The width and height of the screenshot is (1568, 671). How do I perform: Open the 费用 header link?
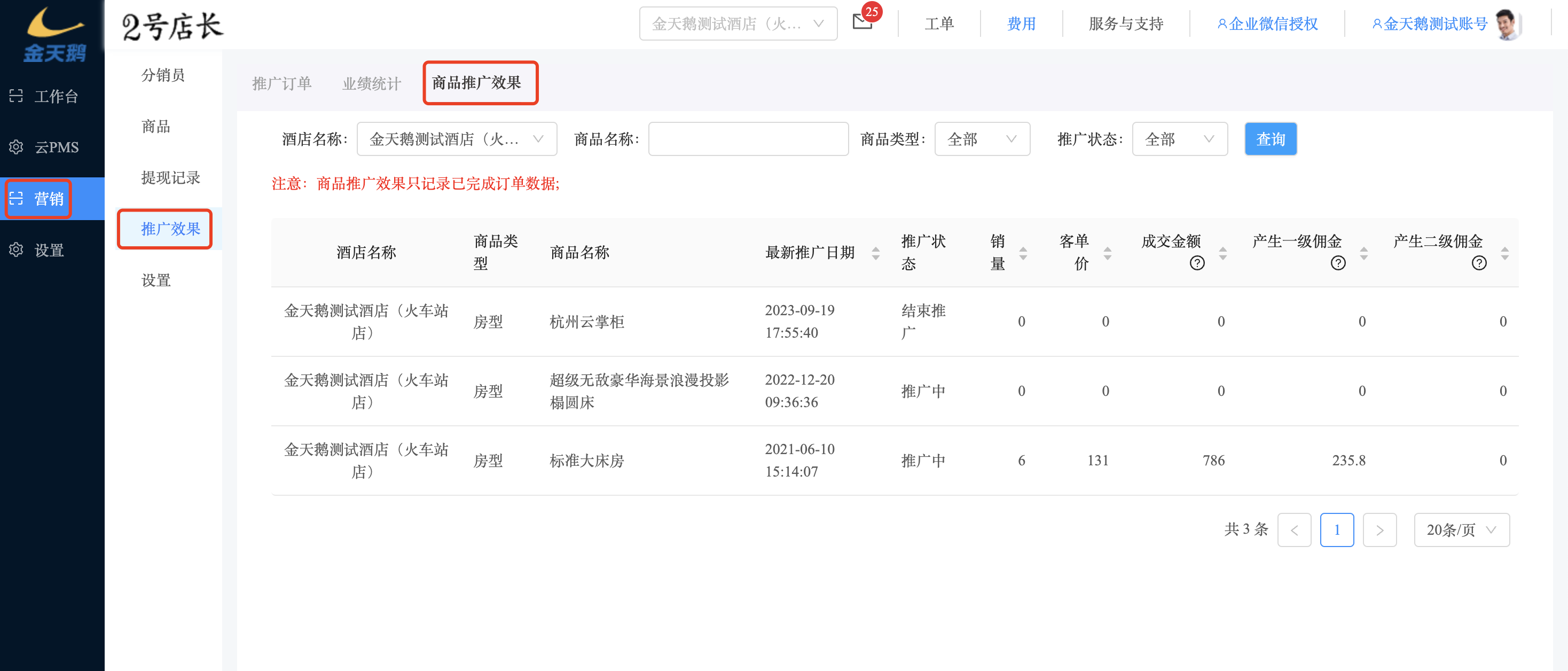coord(1021,24)
